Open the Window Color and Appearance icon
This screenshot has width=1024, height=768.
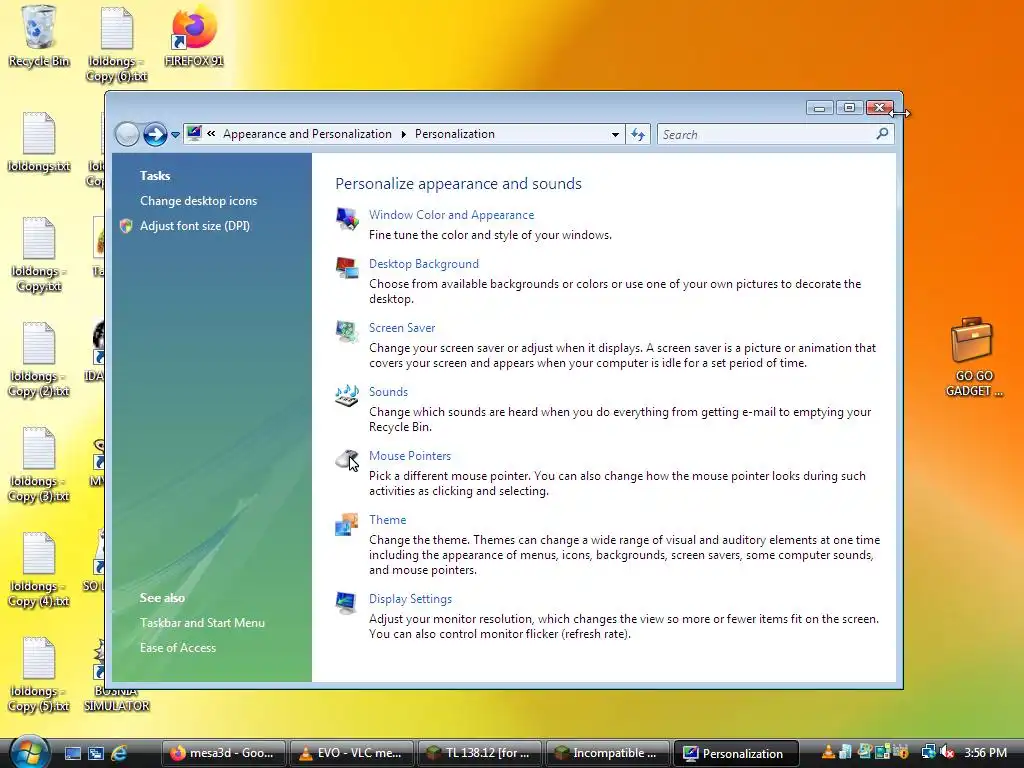[347, 218]
